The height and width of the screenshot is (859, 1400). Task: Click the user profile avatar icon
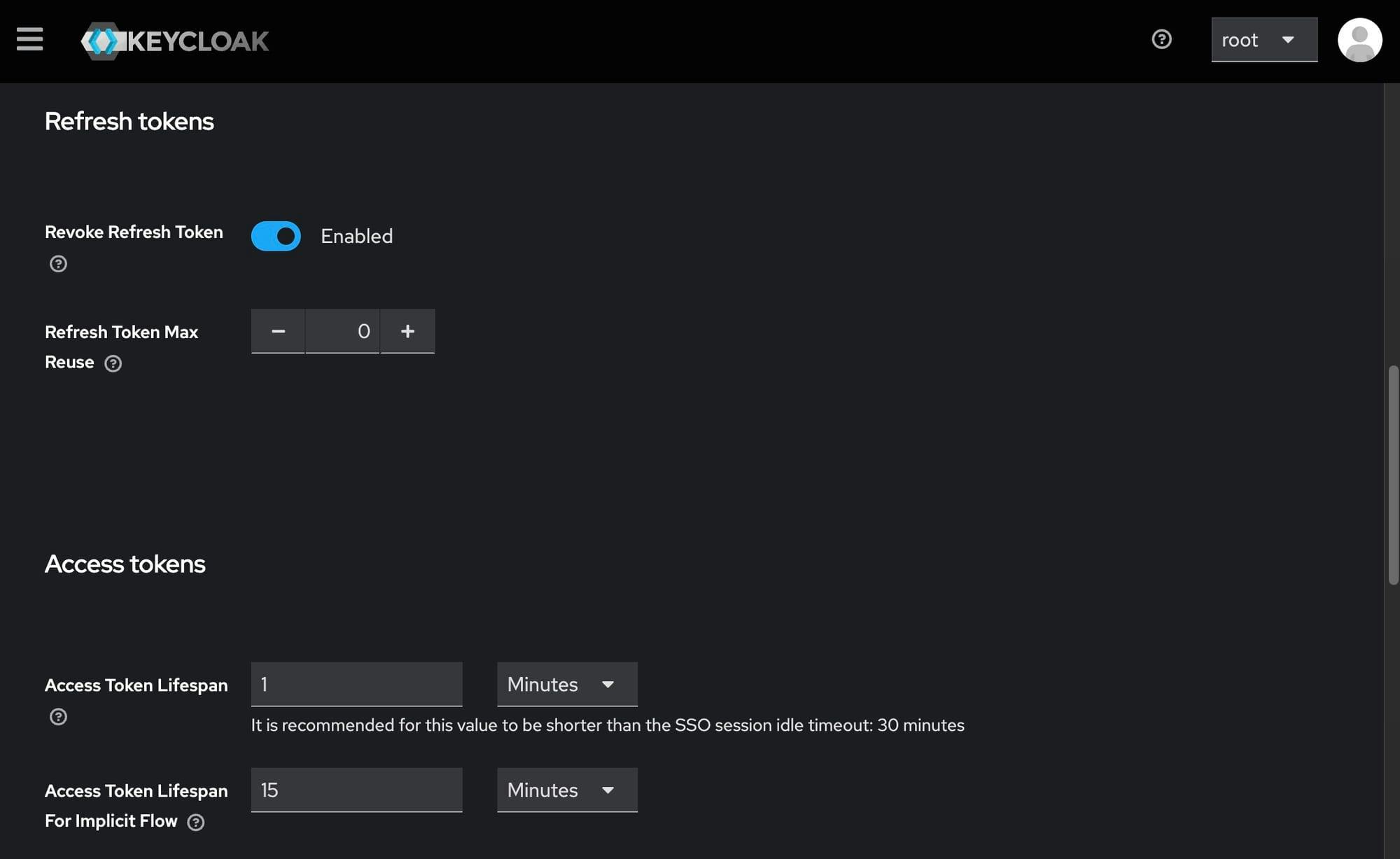coord(1359,39)
